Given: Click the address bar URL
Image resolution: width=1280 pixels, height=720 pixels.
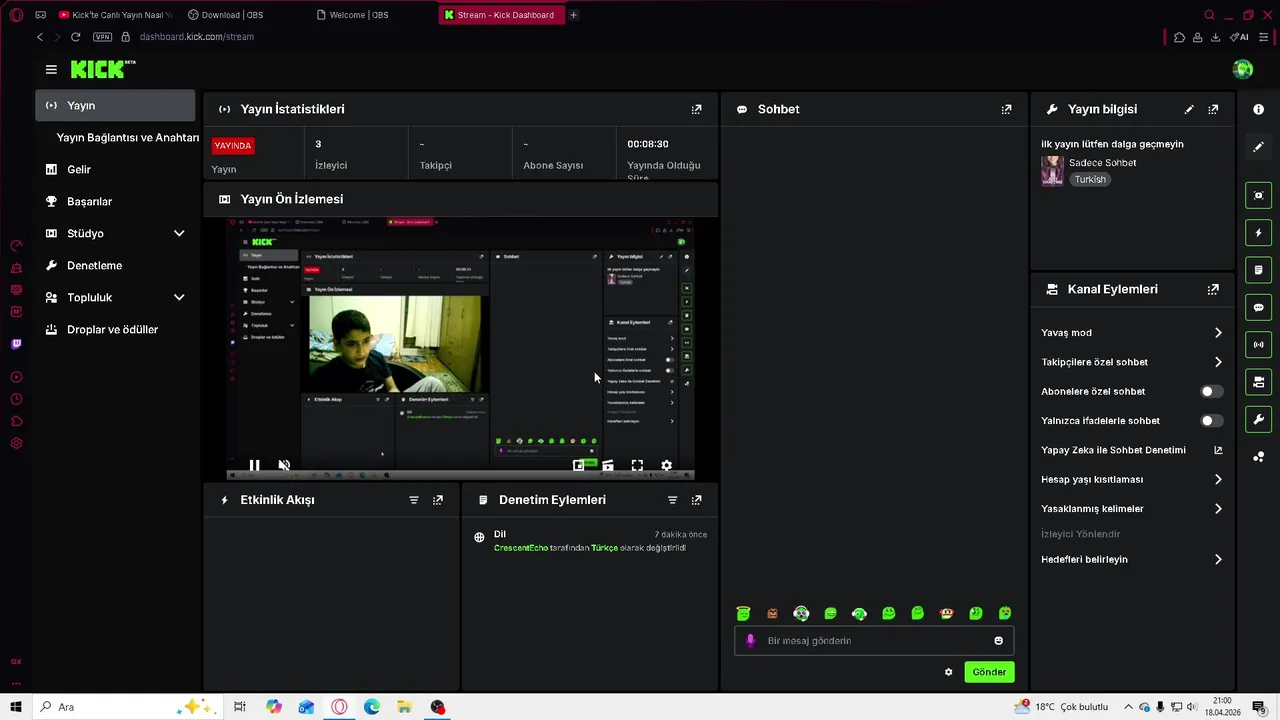Looking at the screenshot, I should (197, 37).
